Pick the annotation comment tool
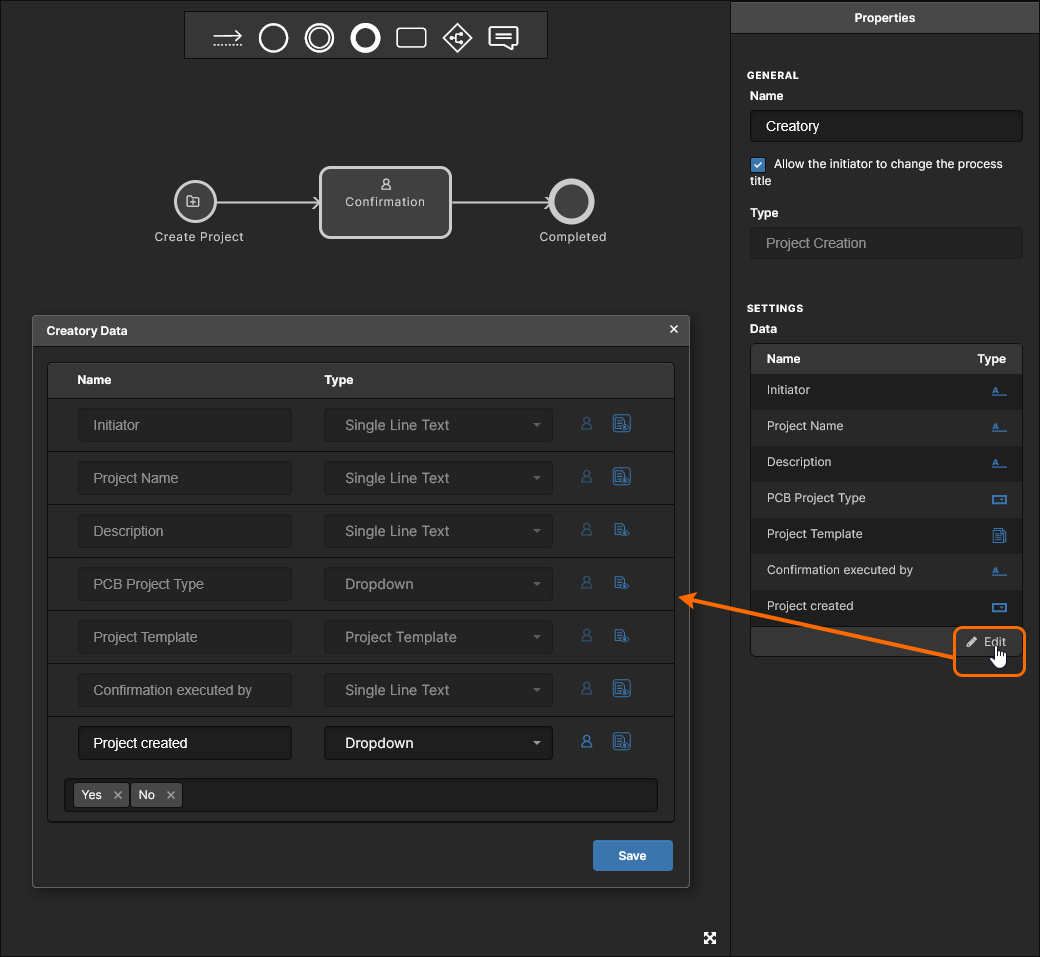This screenshot has width=1040, height=957. click(503, 38)
